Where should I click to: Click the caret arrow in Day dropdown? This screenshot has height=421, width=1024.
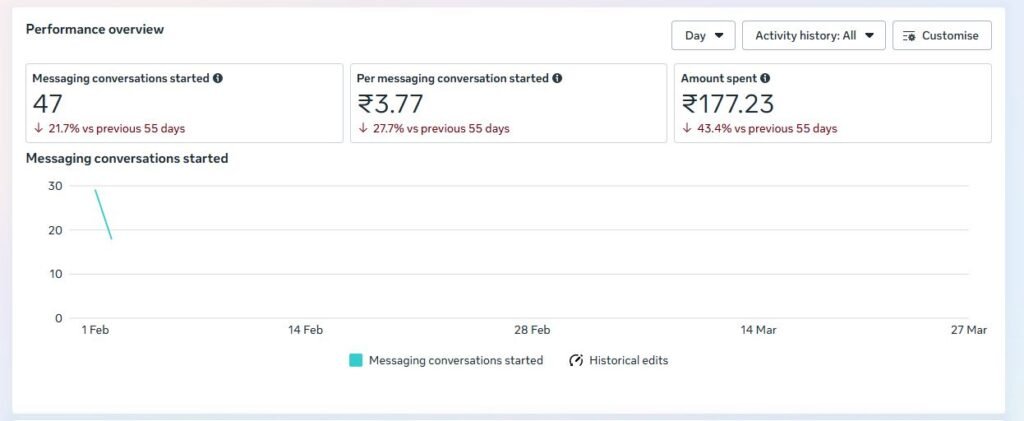tap(719, 36)
